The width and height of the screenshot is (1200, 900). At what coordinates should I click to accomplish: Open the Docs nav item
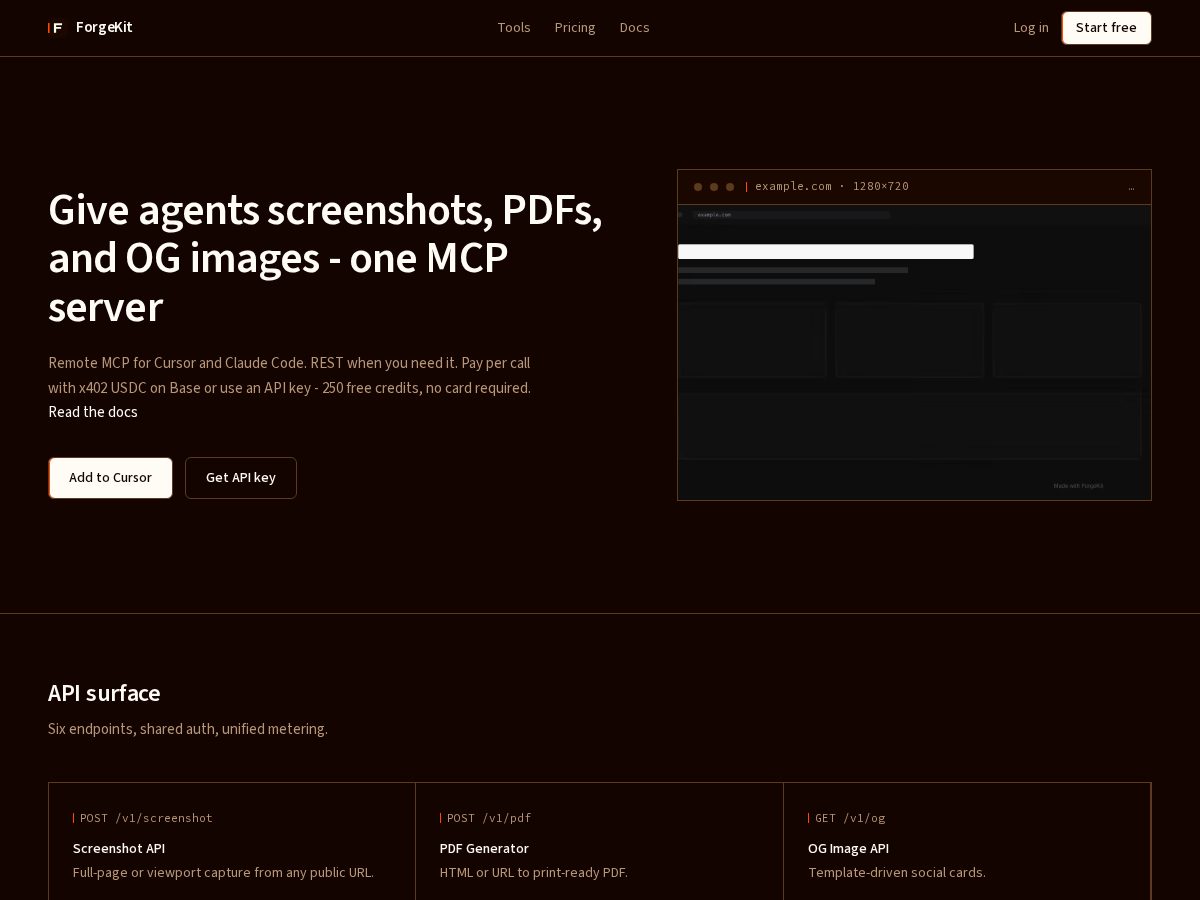point(635,27)
